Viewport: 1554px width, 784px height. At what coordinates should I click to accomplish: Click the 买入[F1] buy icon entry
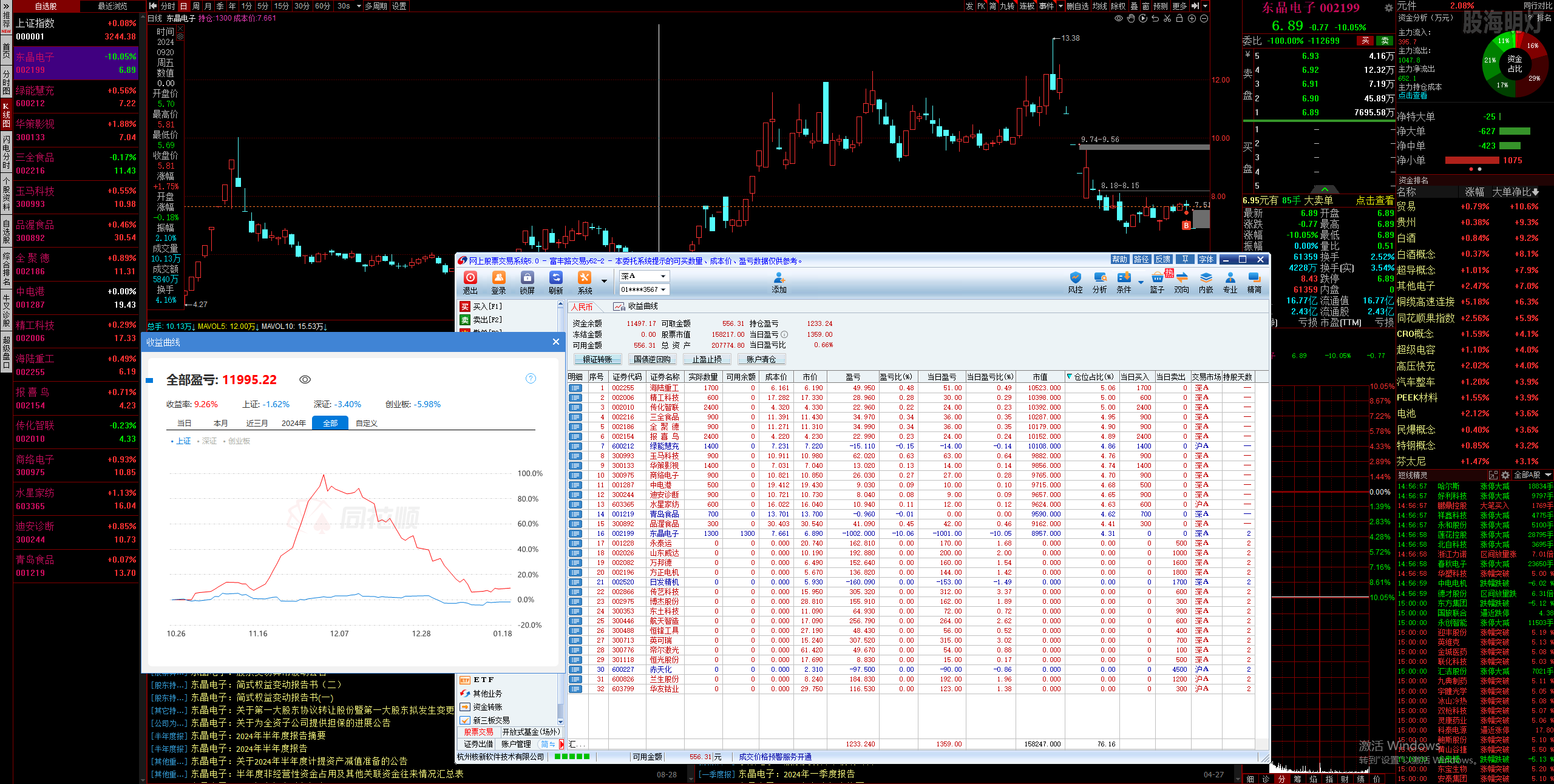pos(481,306)
